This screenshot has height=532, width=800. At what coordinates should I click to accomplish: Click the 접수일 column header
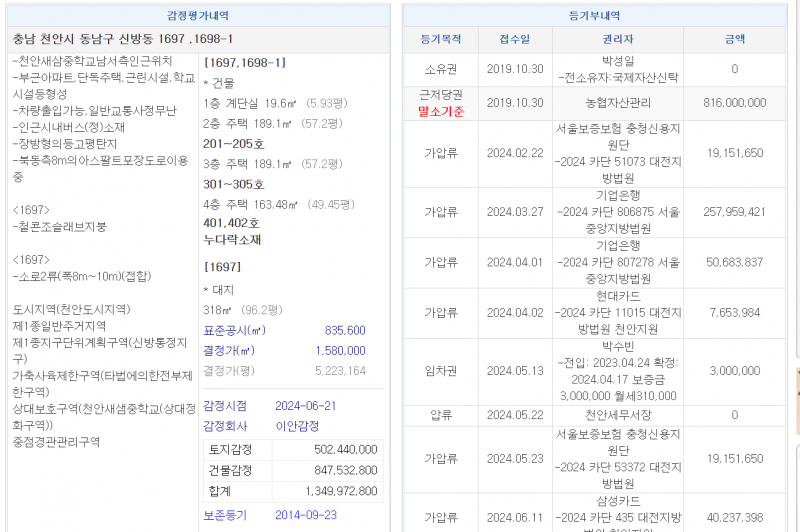[515, 40]
